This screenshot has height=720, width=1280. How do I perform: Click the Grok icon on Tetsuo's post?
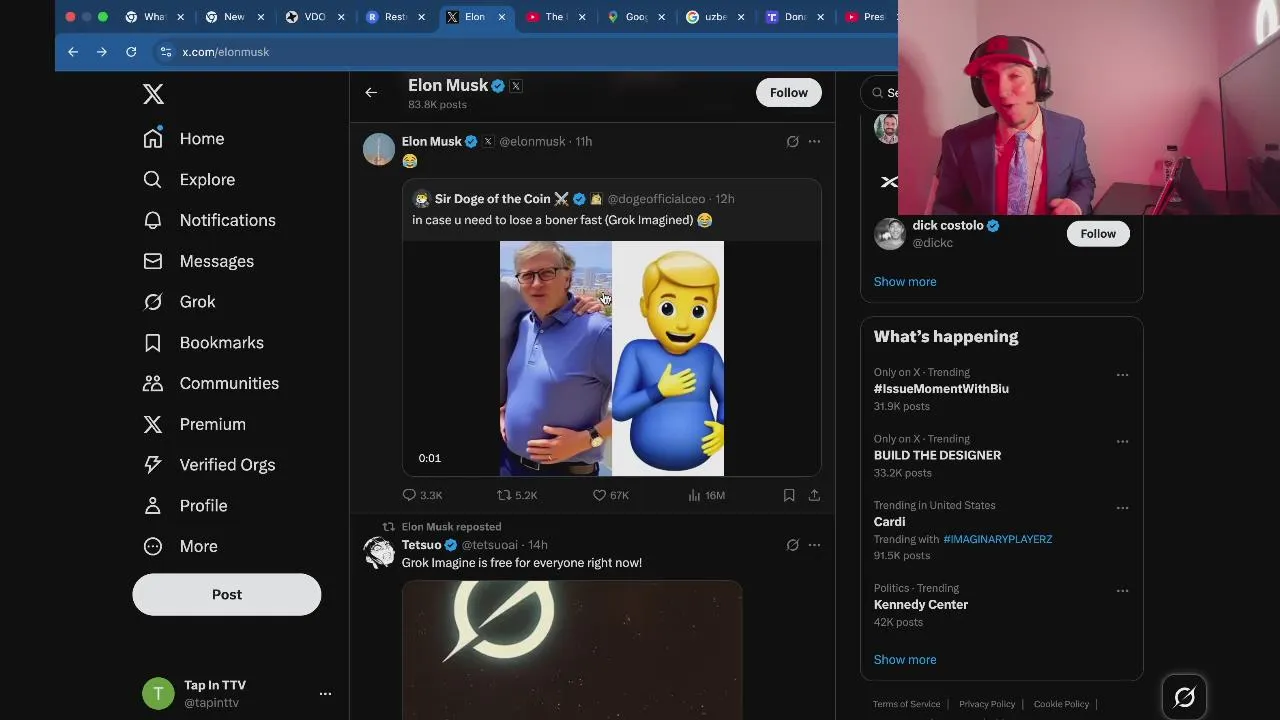[x=792, y=545]
